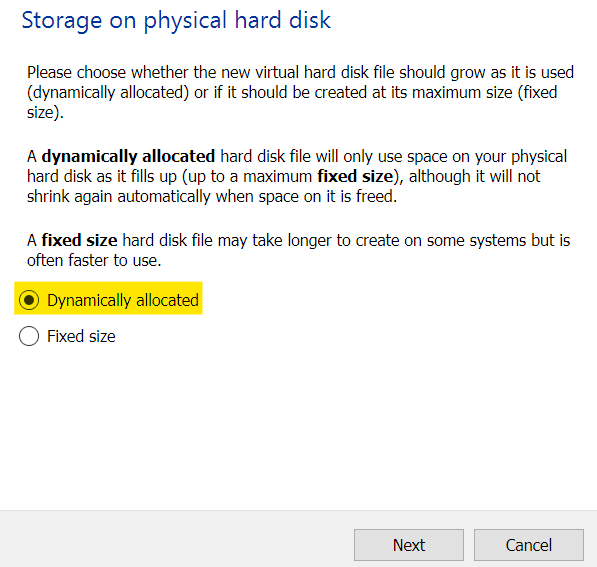Viewport: 597px width, 567px height.
Task: Click the blank white area below Fixed size
Action: click(298, 426)
